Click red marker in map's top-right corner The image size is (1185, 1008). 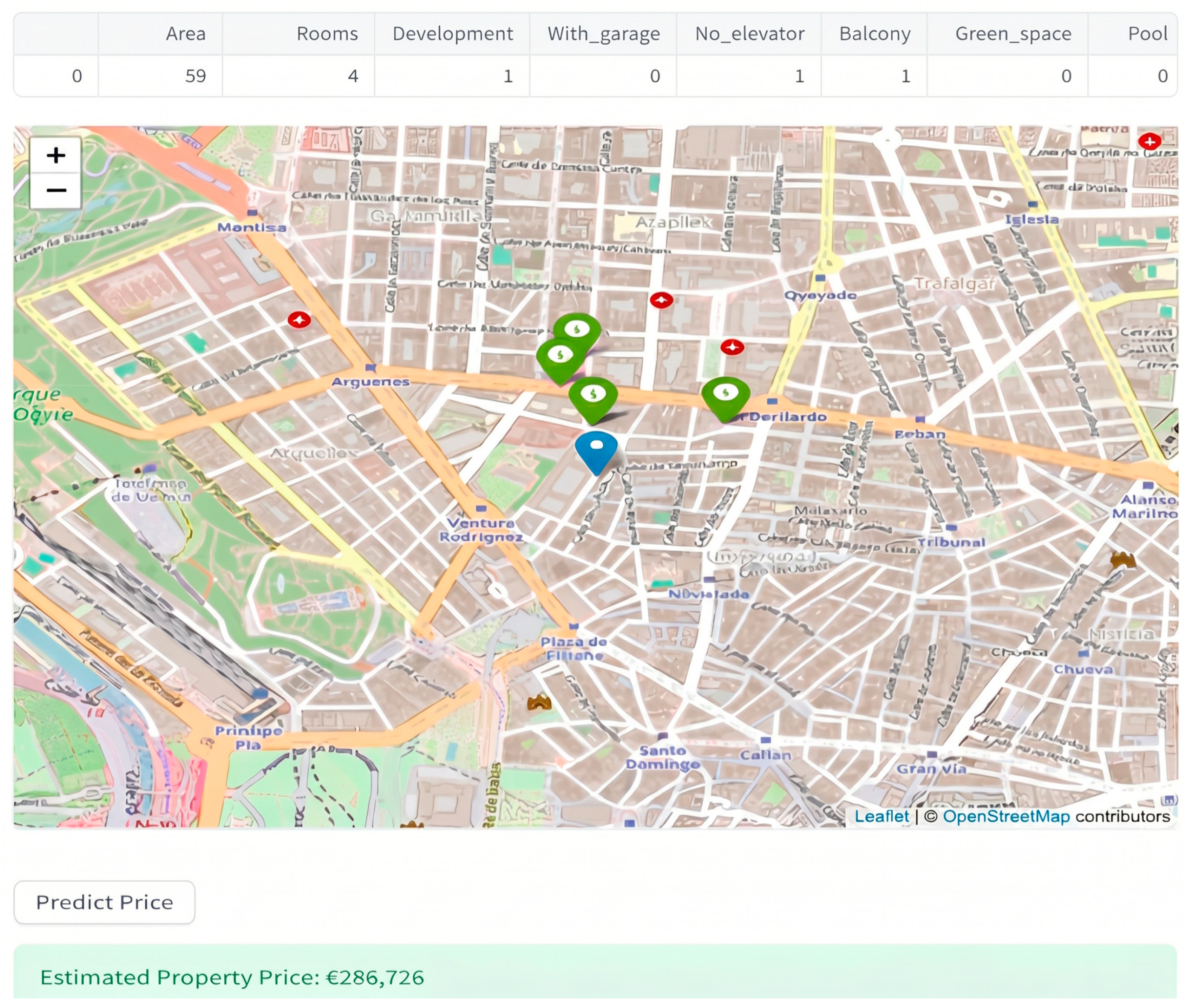[x=1149, y=141]
